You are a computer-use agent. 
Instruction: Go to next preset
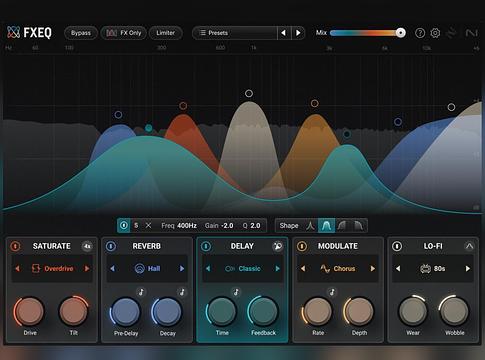coord(298,33)
